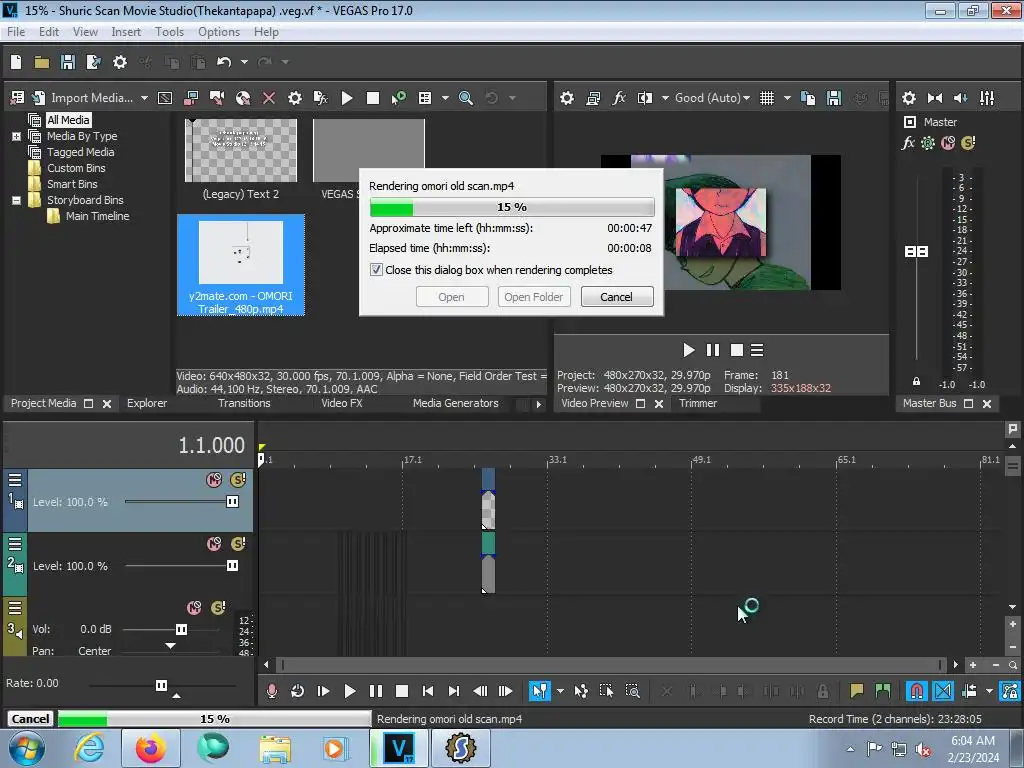Play the Video Preview
Screen dimensions: 1024x768
point(688,351)
